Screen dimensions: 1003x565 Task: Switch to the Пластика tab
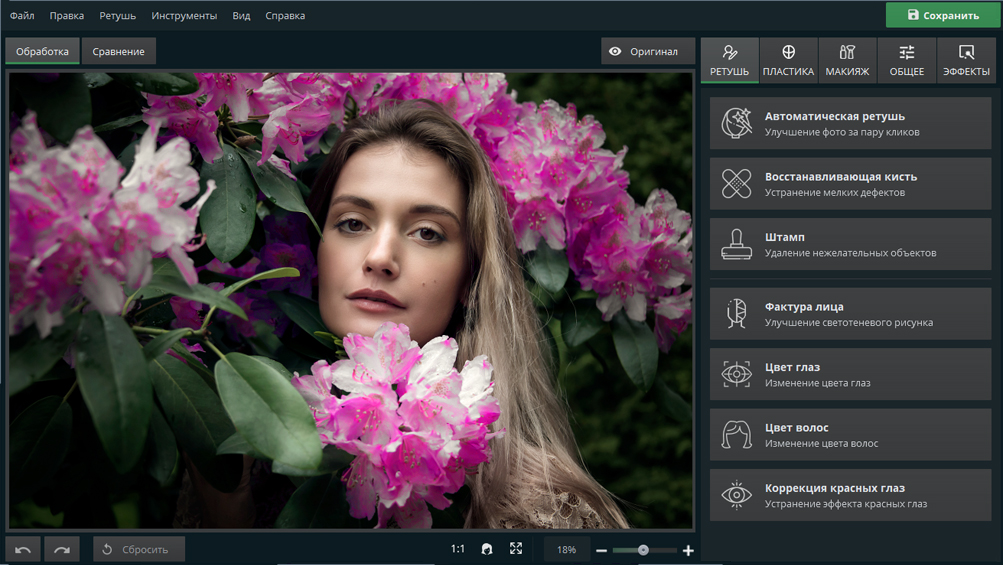coord(788,60)
